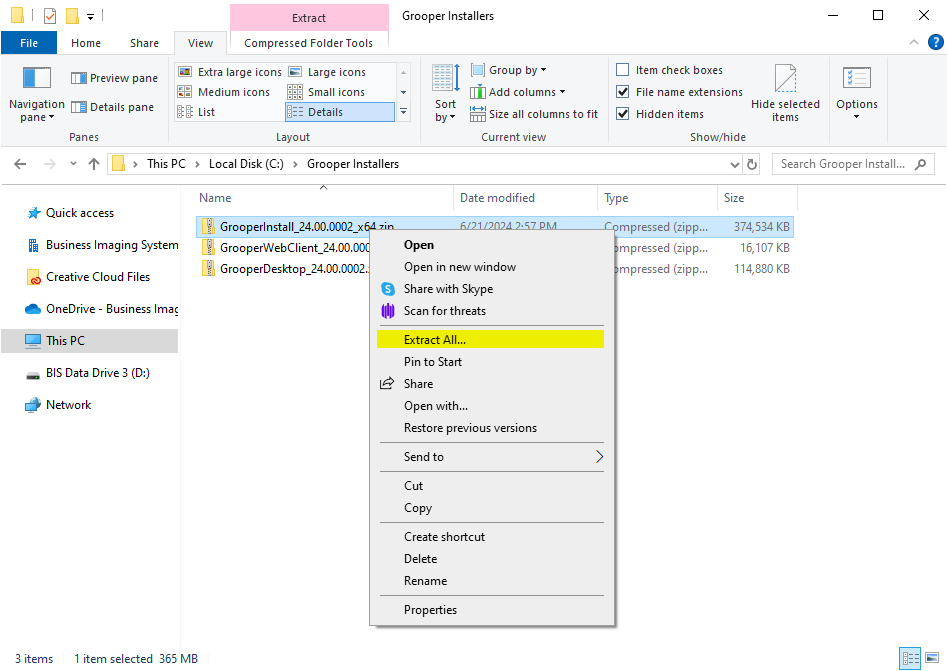Open the Add columns dropdown
Screen dimensions: 948x671
tap(518, 92)
